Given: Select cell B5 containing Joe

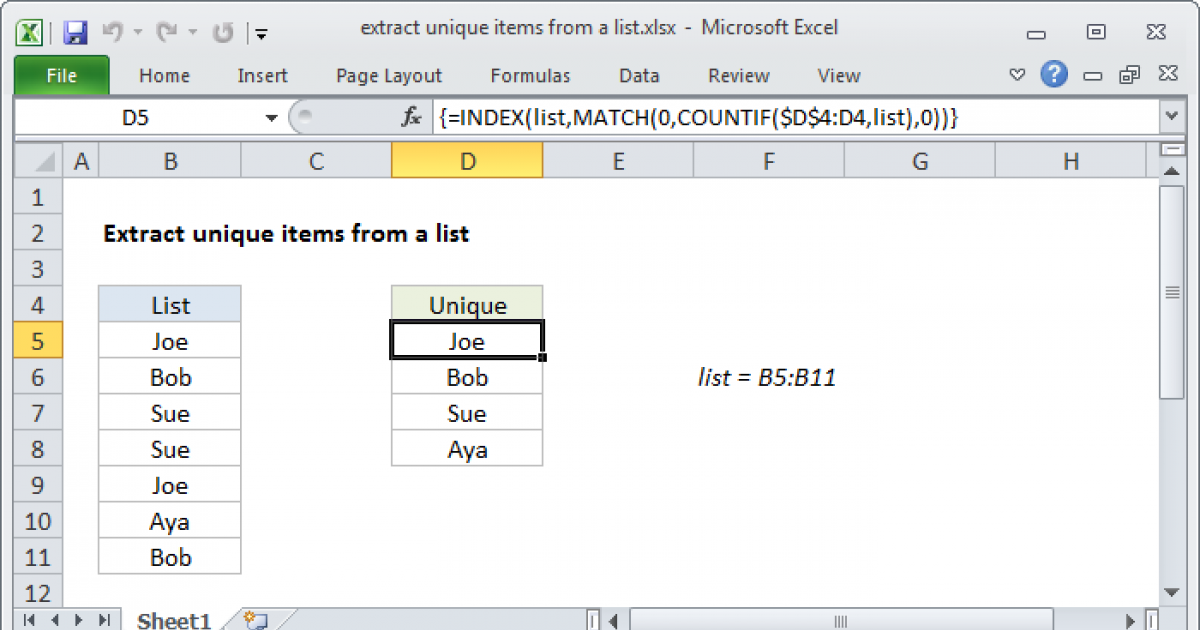Looking at the screenshot, I should 169,340.
